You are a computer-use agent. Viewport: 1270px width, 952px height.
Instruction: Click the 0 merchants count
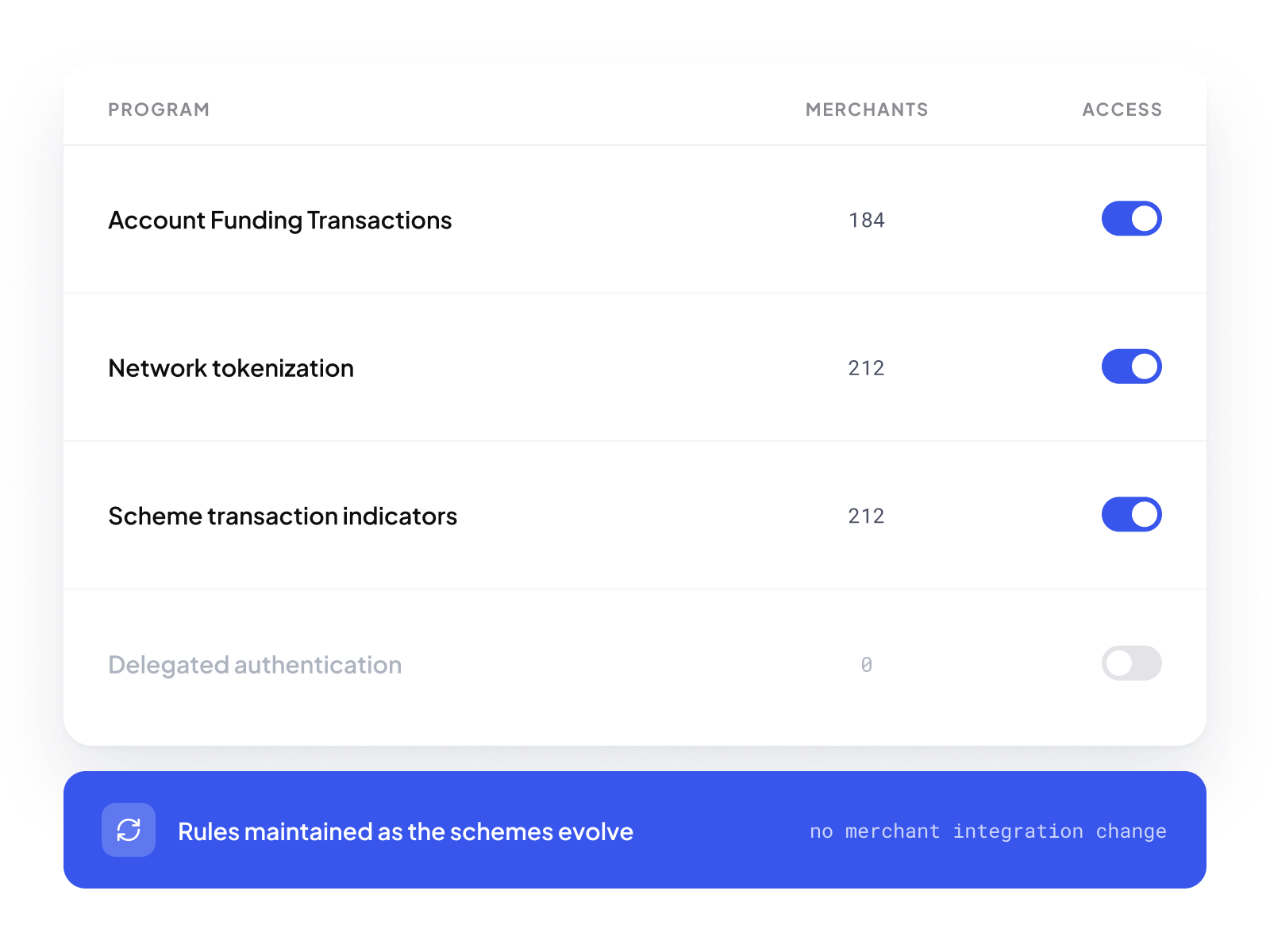point(867,665)
